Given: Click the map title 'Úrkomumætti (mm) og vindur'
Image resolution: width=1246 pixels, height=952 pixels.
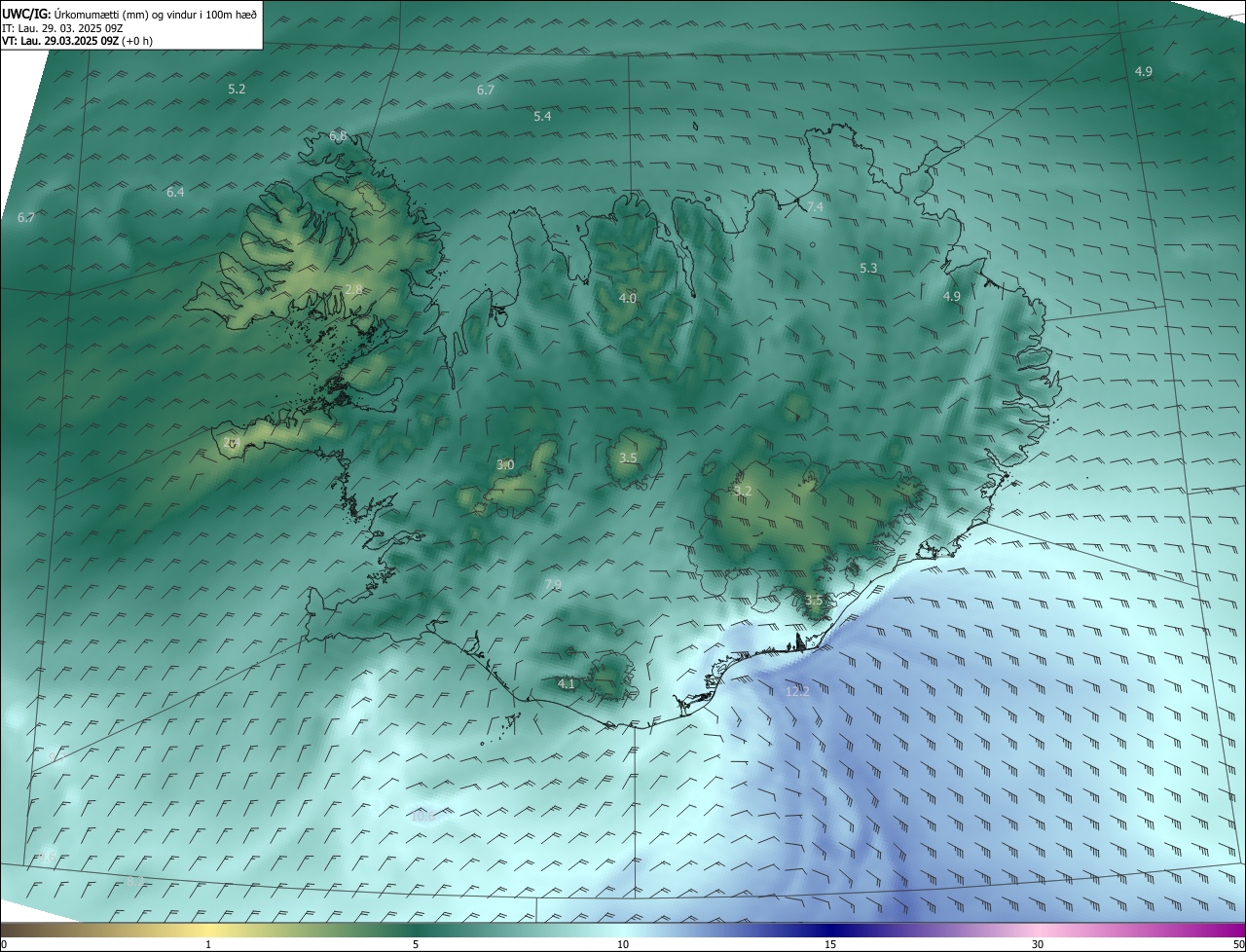Looking at the screenshot, I should click(128, 14).
